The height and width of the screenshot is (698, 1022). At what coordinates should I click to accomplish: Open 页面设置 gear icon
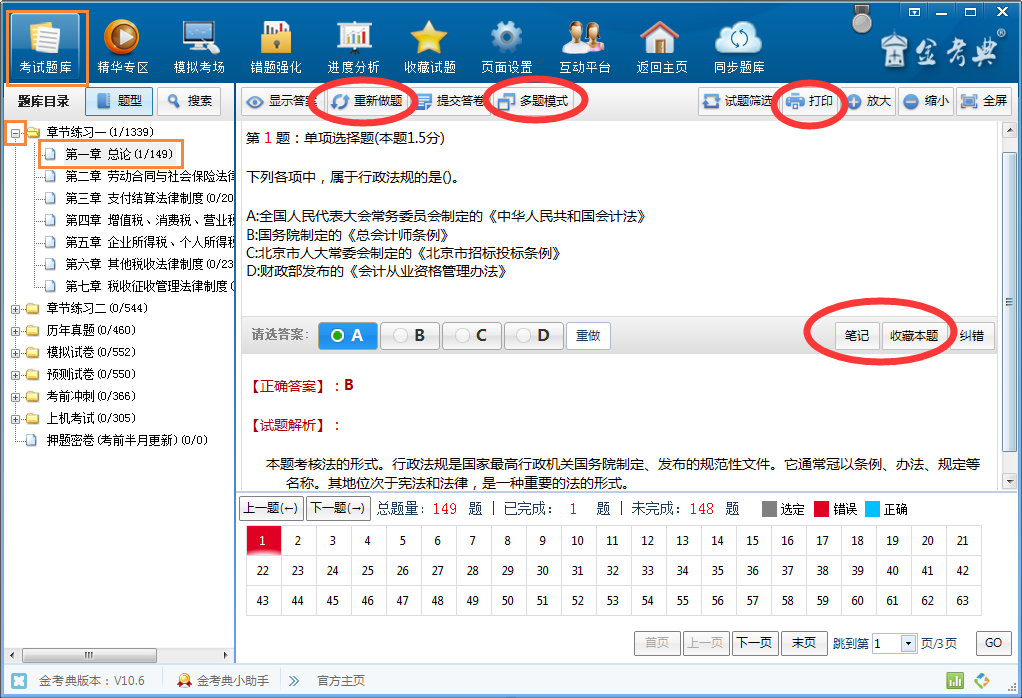(506, 38)
